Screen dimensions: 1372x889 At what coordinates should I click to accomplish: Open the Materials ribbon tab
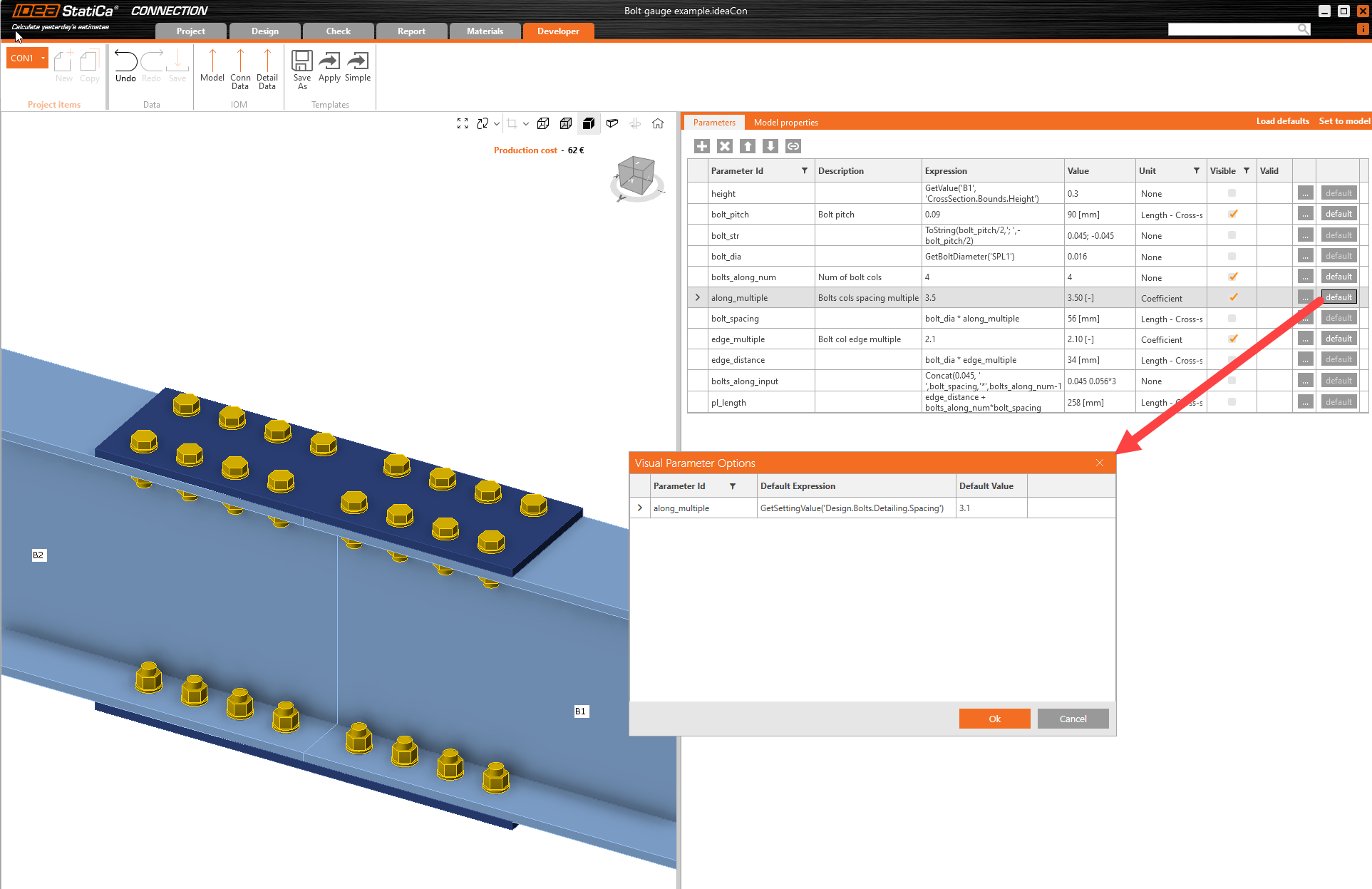point(485,31)
